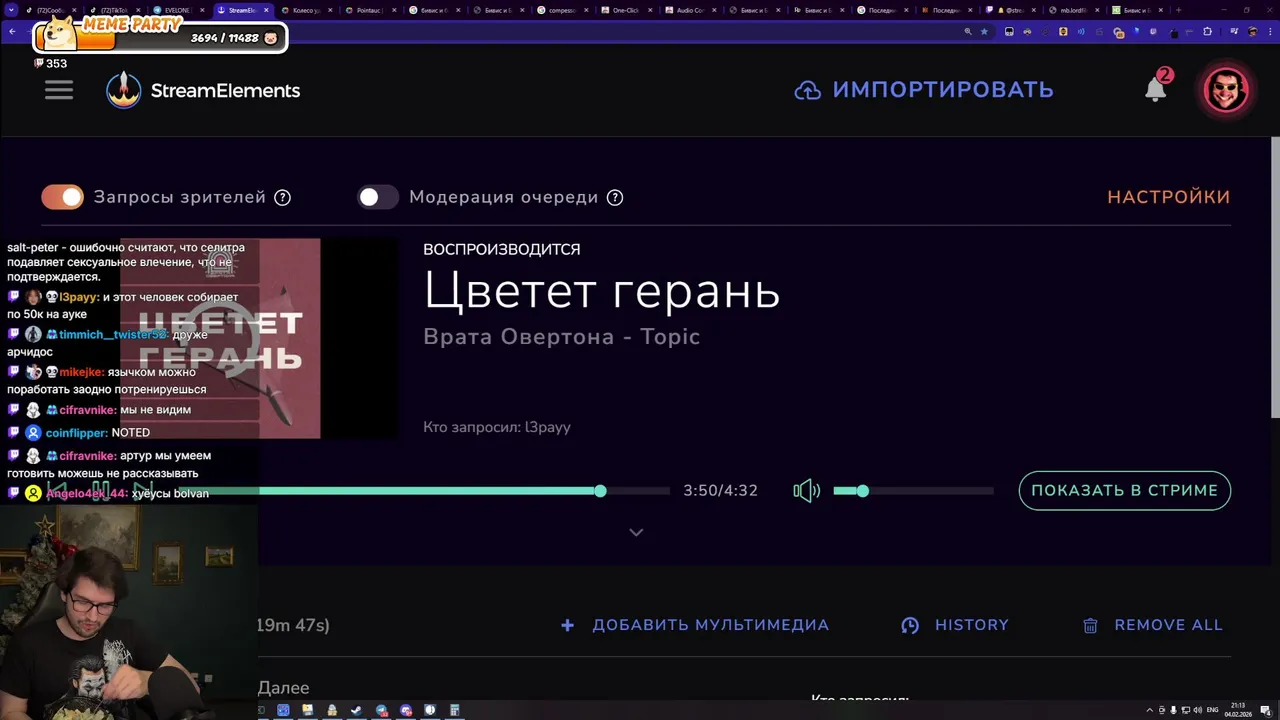Click ПОКАЗАТЬ В СТРИМЕ button
This screenshot has width=1280, height=720.
pyautogui.click(x=1124, y=490)
